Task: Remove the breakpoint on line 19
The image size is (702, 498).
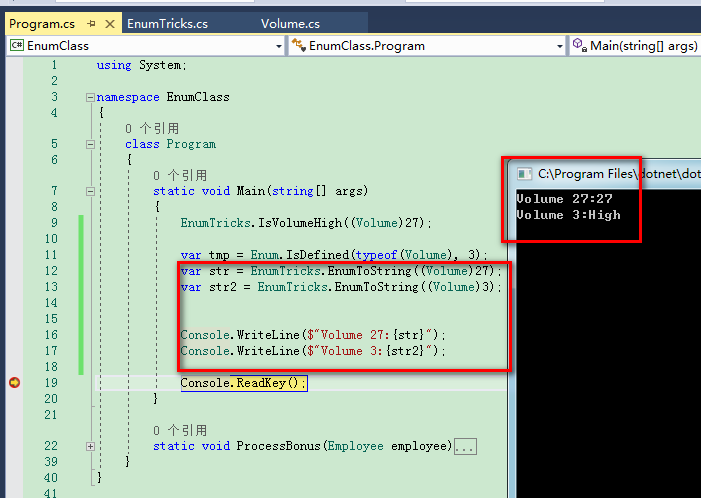Action: click(14, 382)
